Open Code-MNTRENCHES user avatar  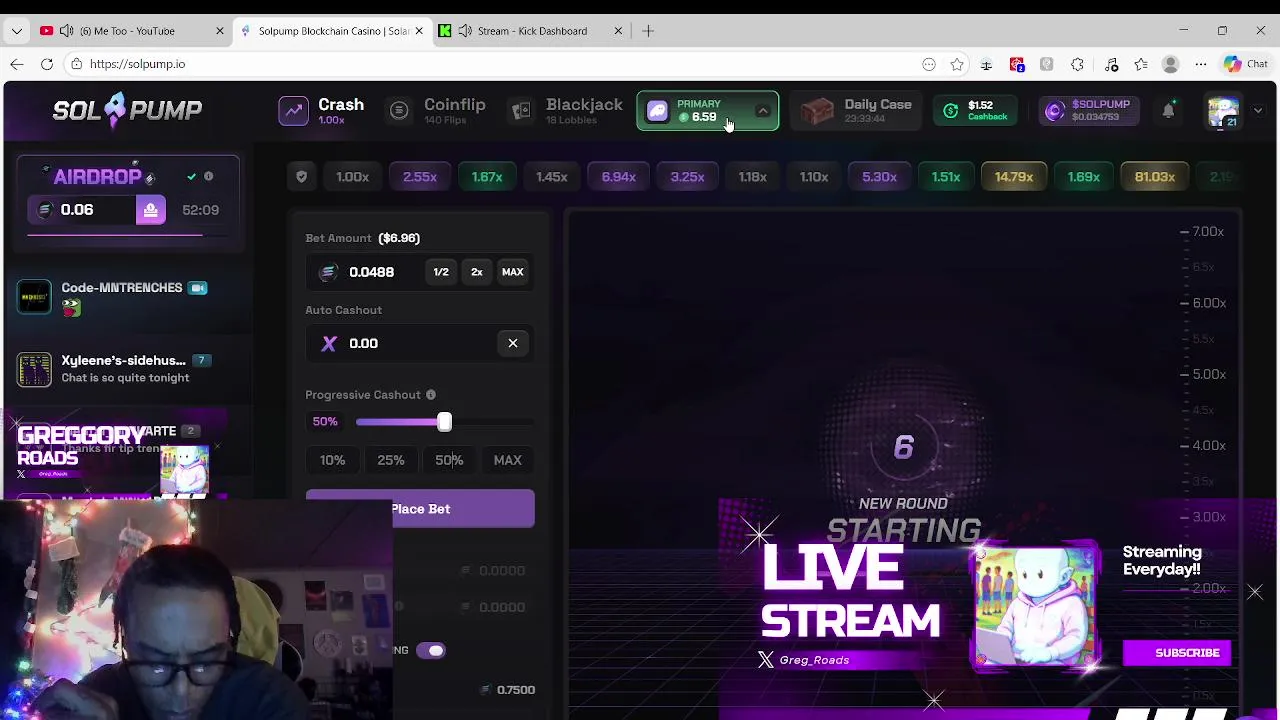[x=34, y=297]
